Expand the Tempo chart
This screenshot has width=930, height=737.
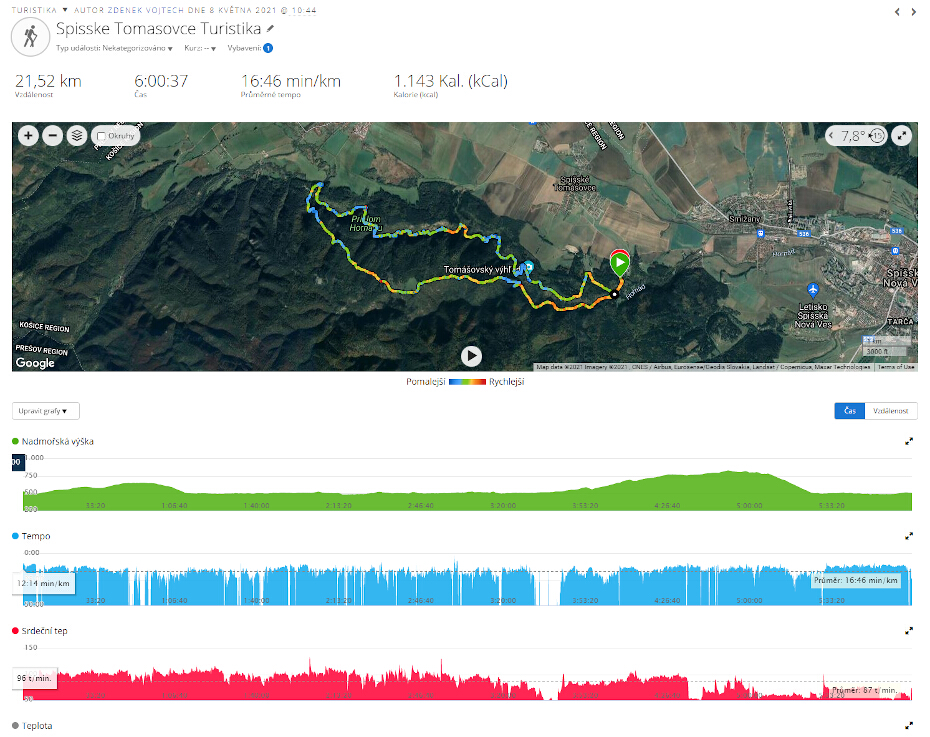tap(909, 536)
